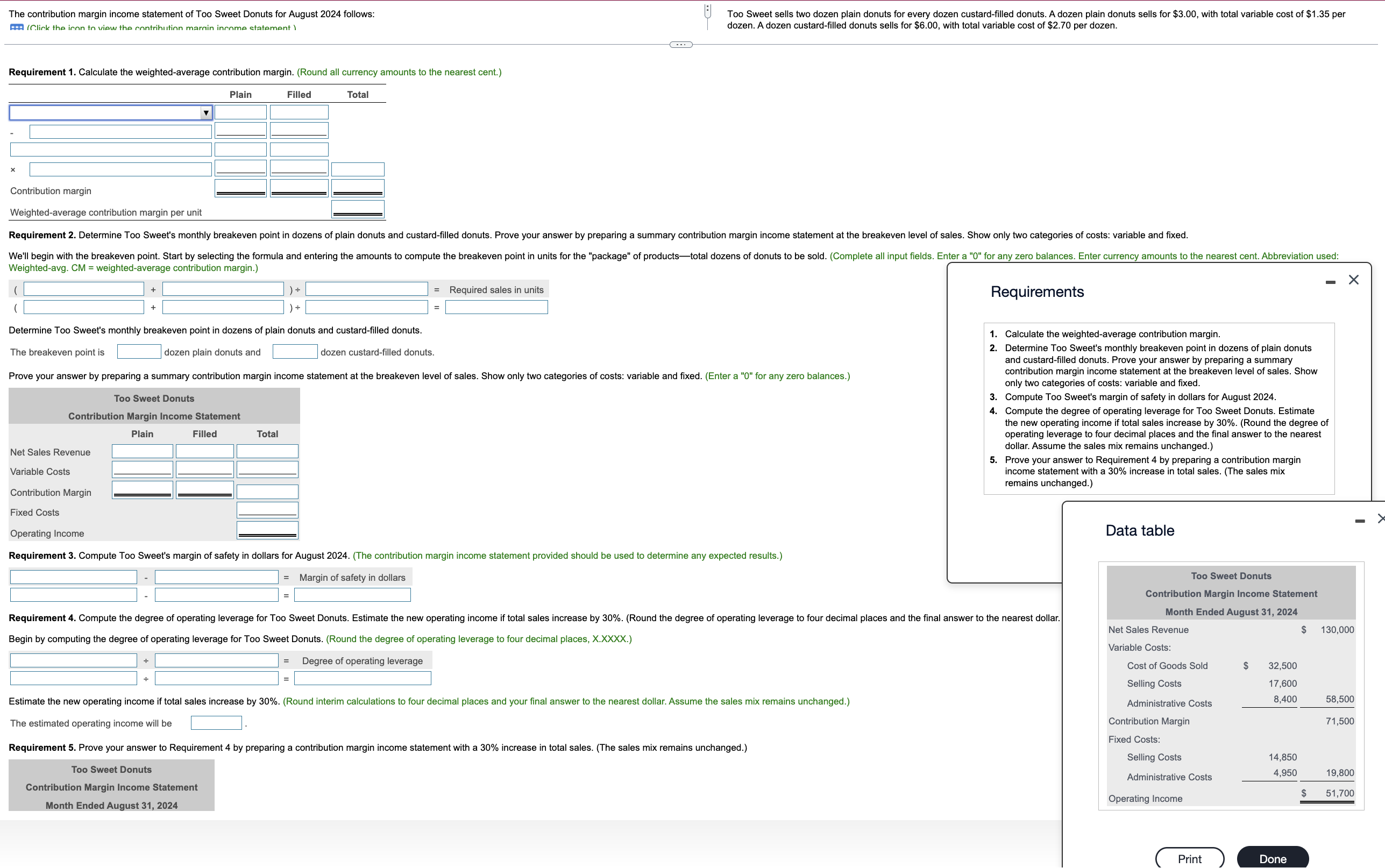Open the contribution margin income statement link

(x=161, y=27)
